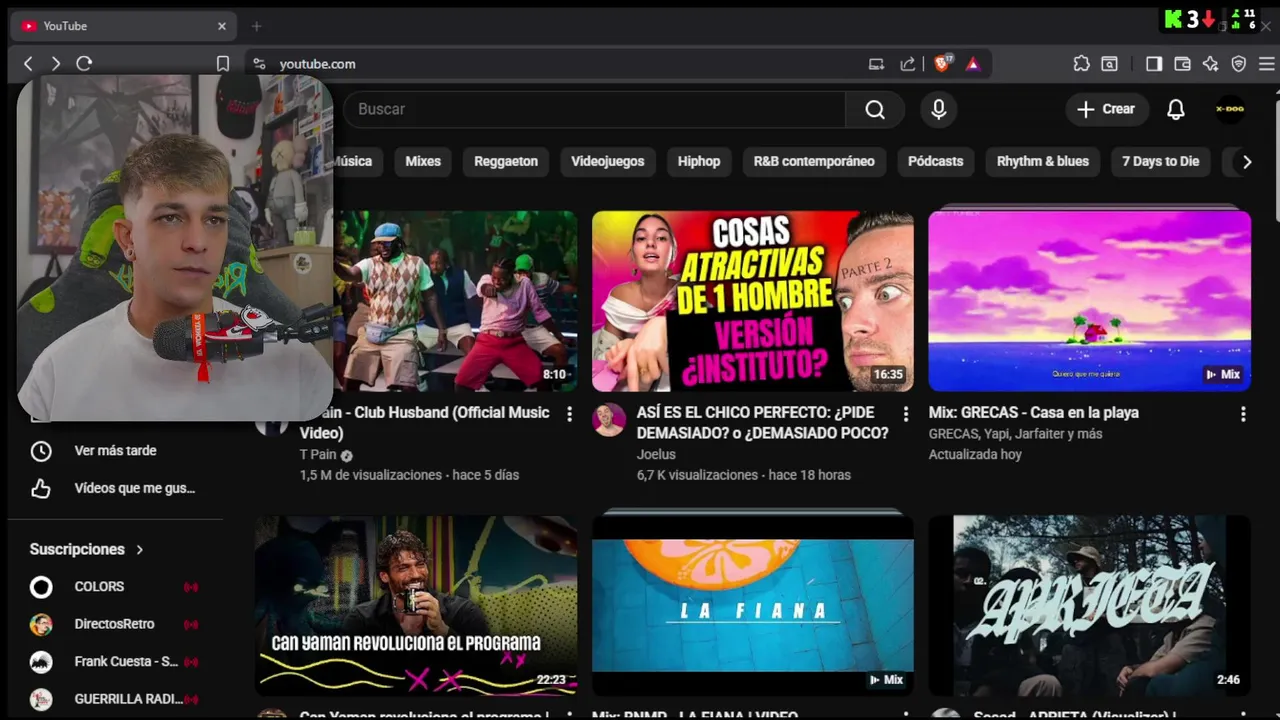Click the COLORS channel avatar icon

click(41, 587)
